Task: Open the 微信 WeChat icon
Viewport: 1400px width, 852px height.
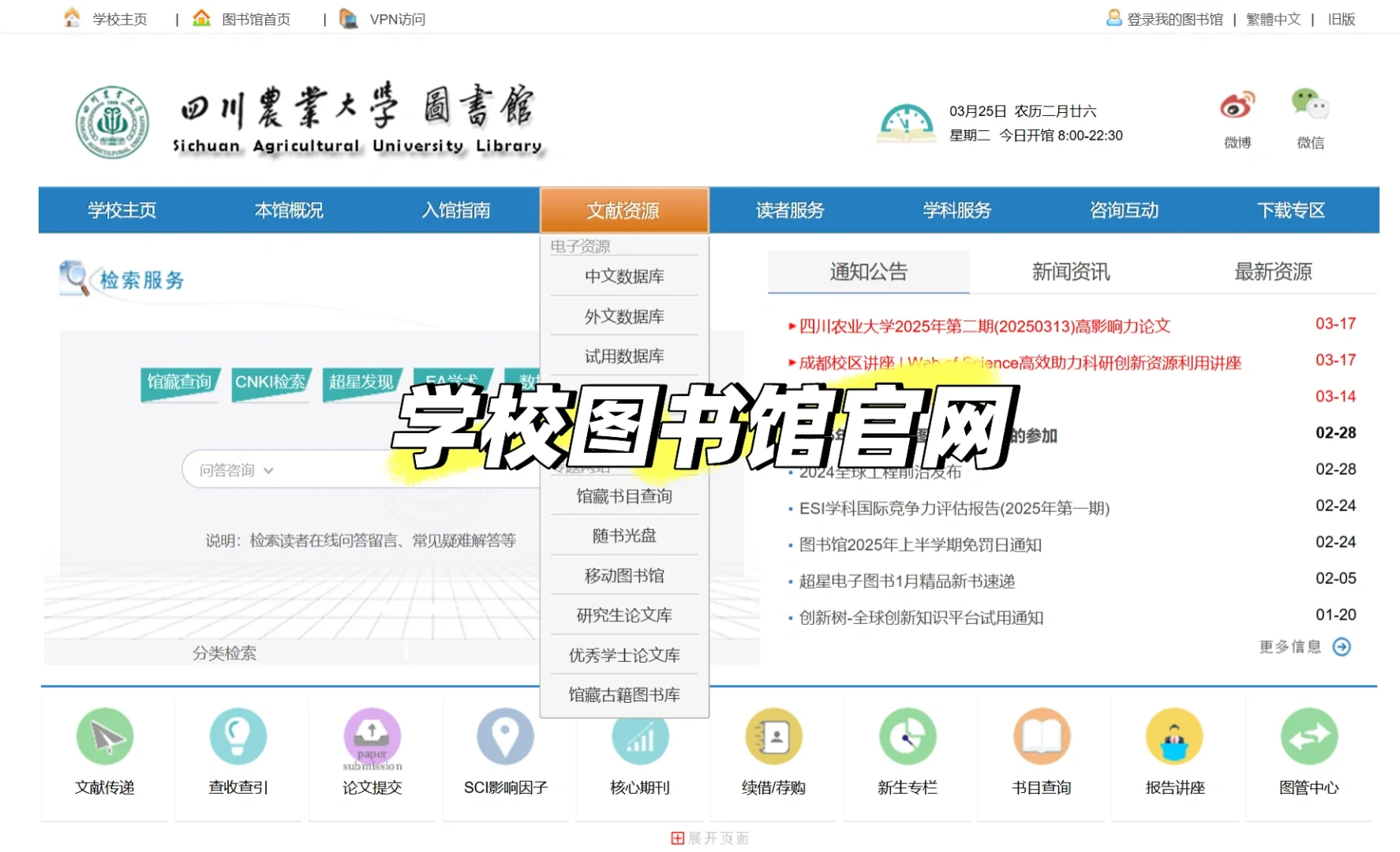Action: point(1310,104)
